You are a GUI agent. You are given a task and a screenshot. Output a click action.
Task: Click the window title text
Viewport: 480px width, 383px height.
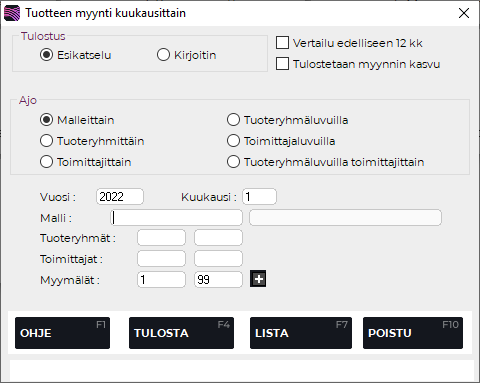[x=106, y=13]
